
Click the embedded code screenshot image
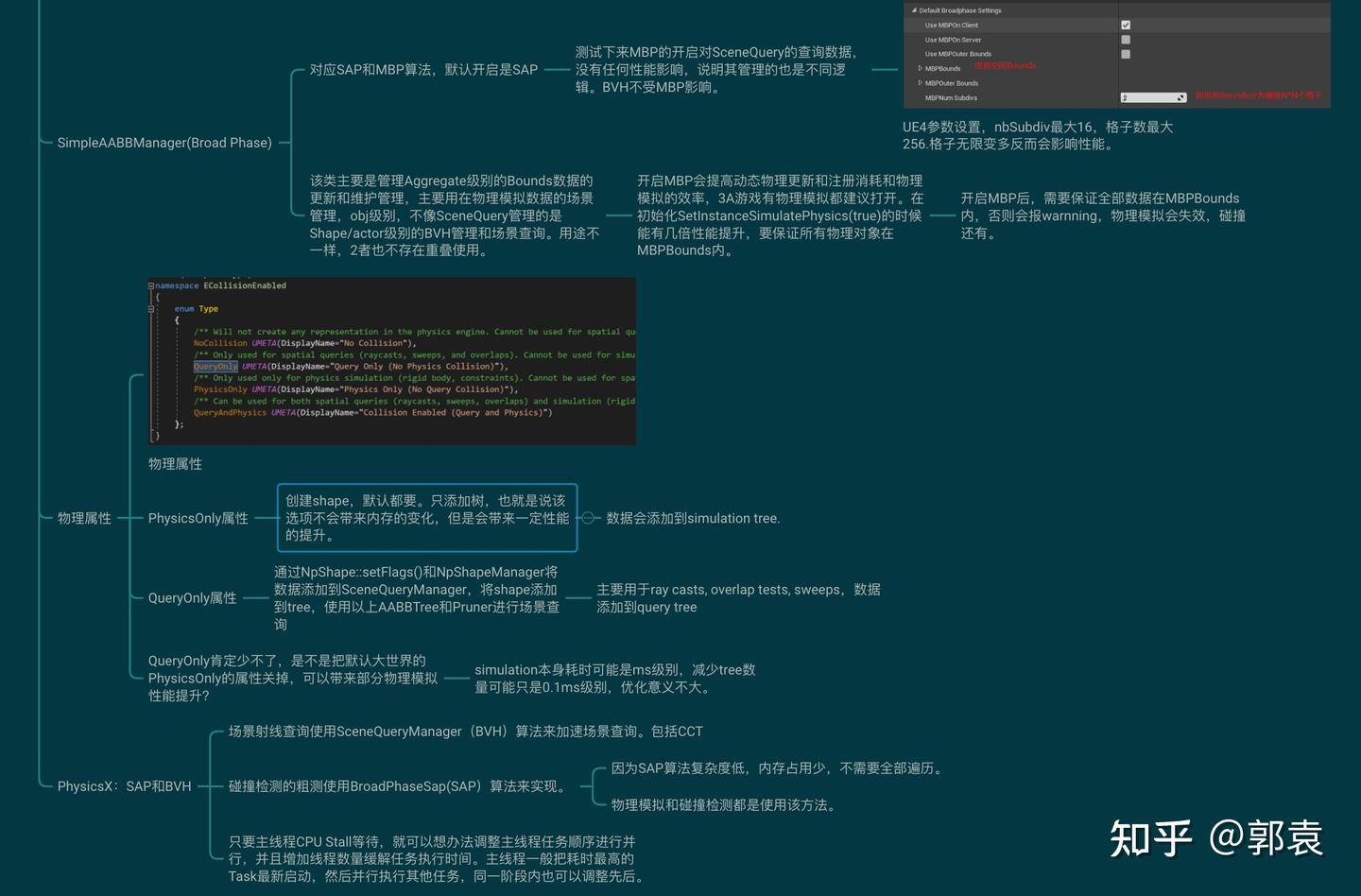[391, 361]
